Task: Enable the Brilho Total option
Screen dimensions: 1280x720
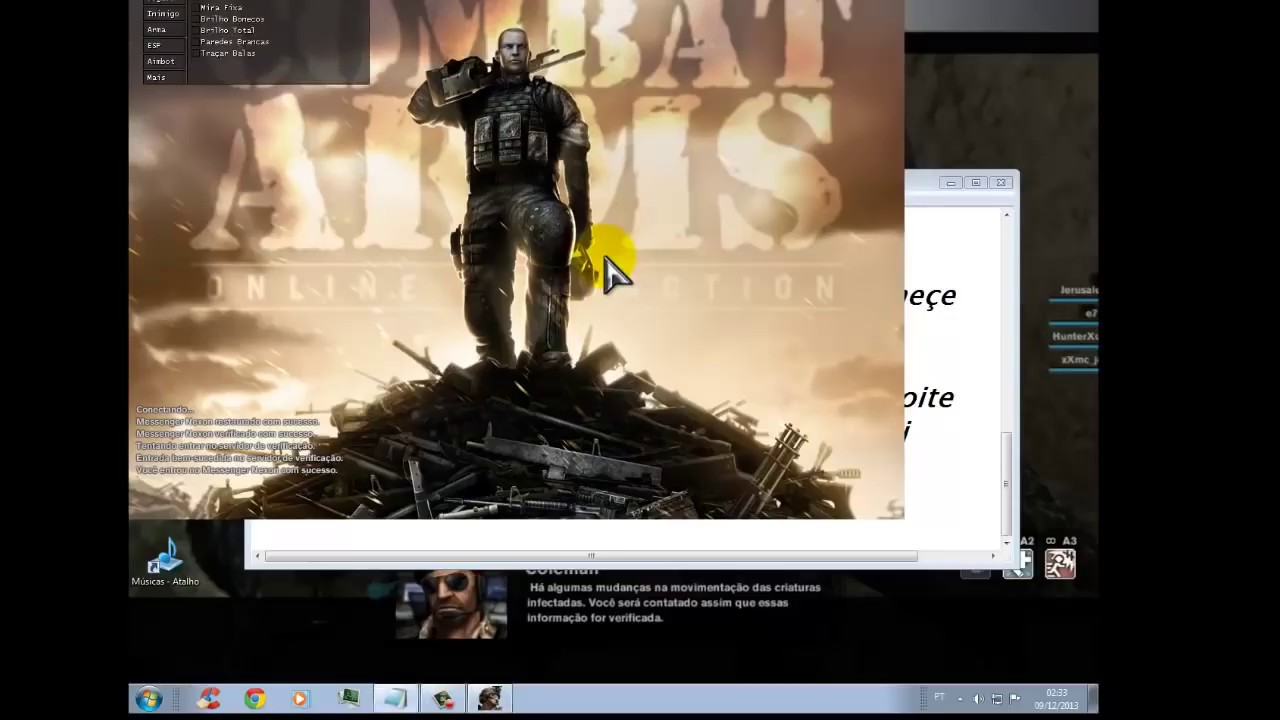Action: click(195, 31)
